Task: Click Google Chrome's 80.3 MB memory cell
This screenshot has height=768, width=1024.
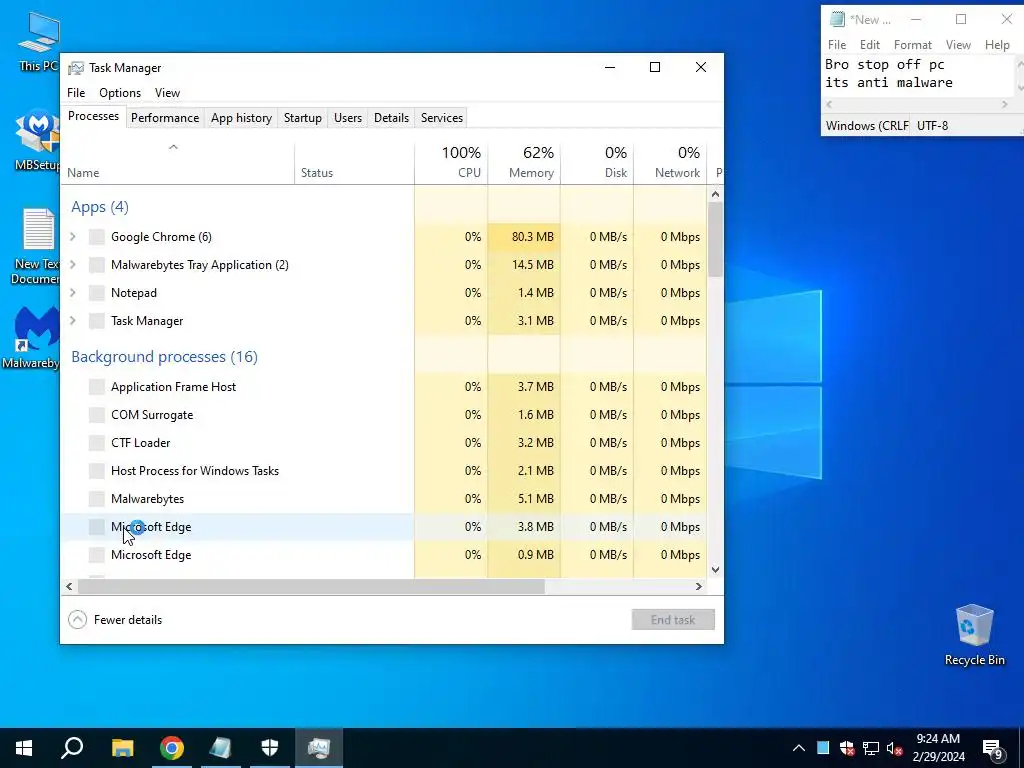Action: coord(524,237)
